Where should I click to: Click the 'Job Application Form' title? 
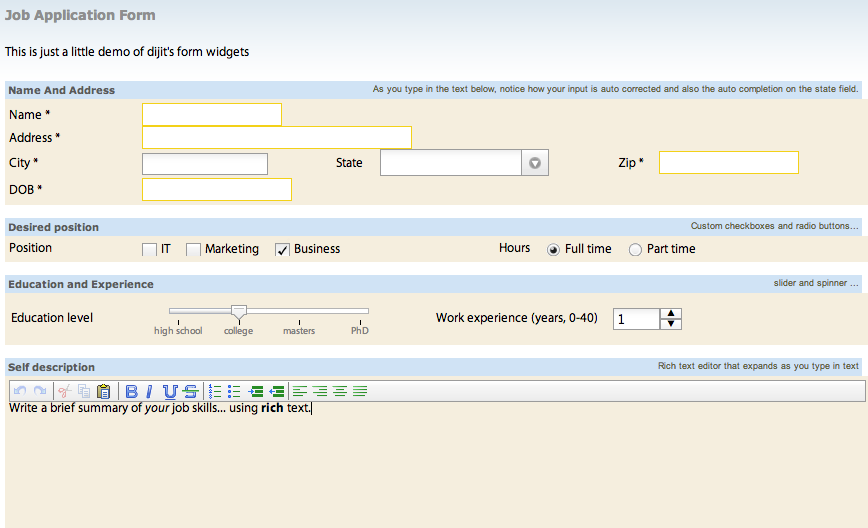[80, 15]
